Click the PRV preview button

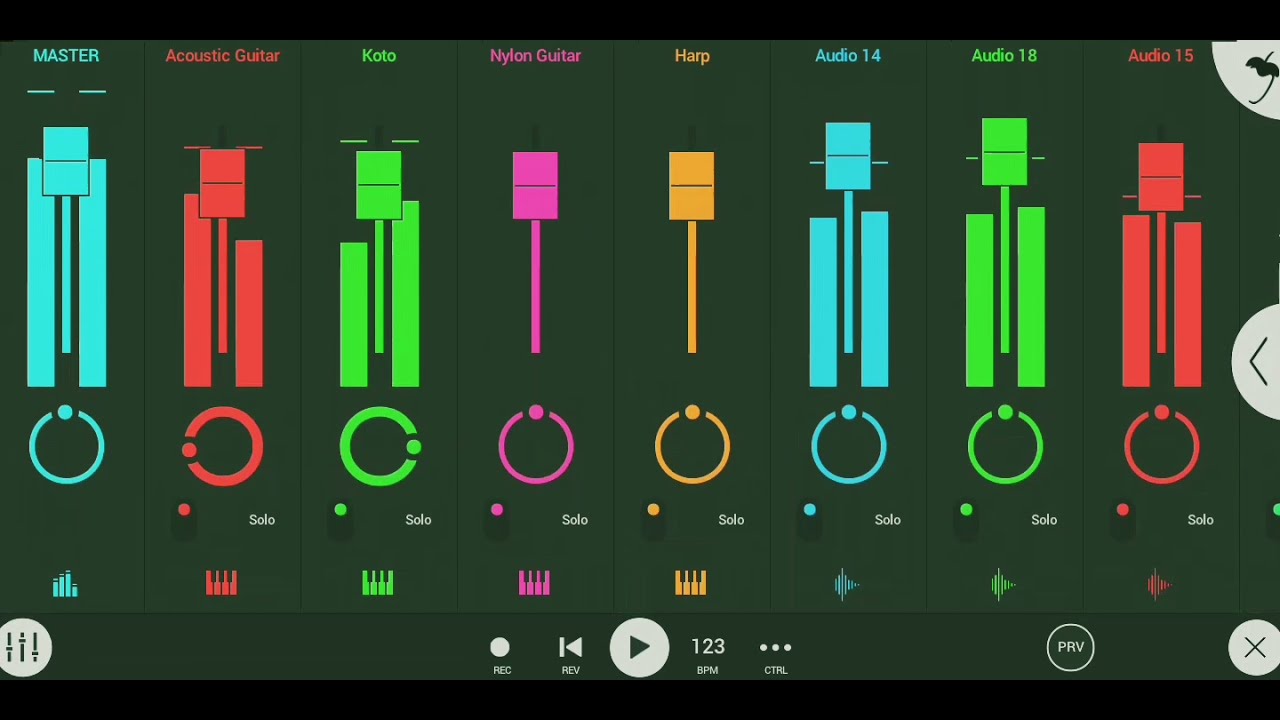coord(1070,647)
